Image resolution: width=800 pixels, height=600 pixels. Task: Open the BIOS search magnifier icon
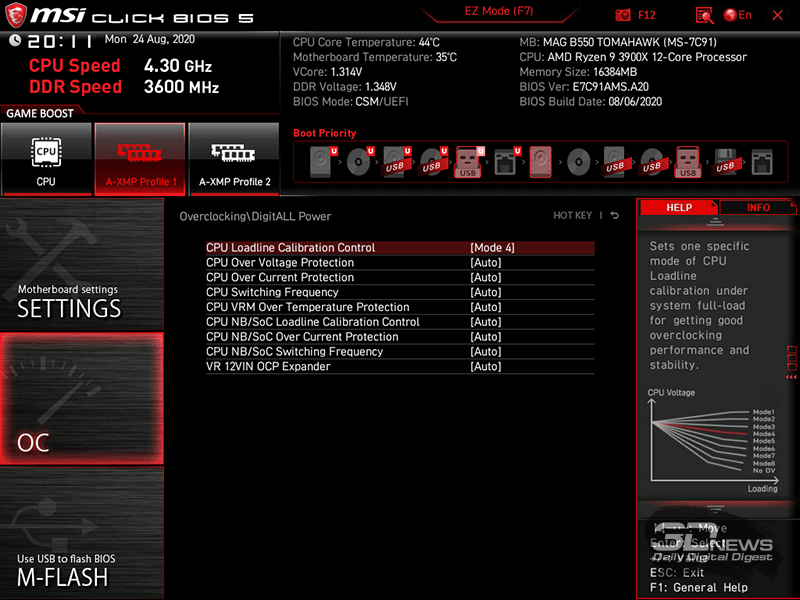click(x=705, y=15)
